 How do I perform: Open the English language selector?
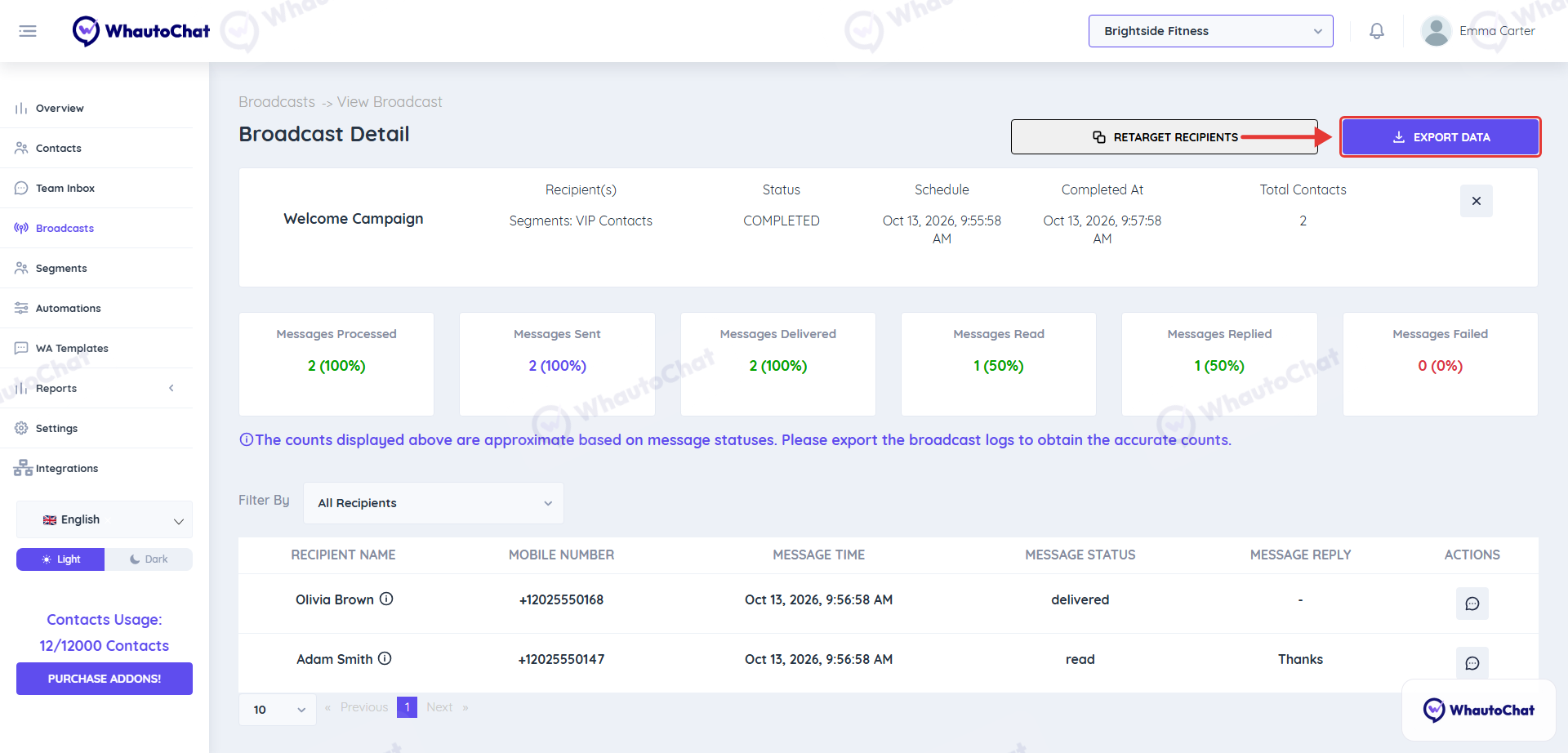[105, 519]
